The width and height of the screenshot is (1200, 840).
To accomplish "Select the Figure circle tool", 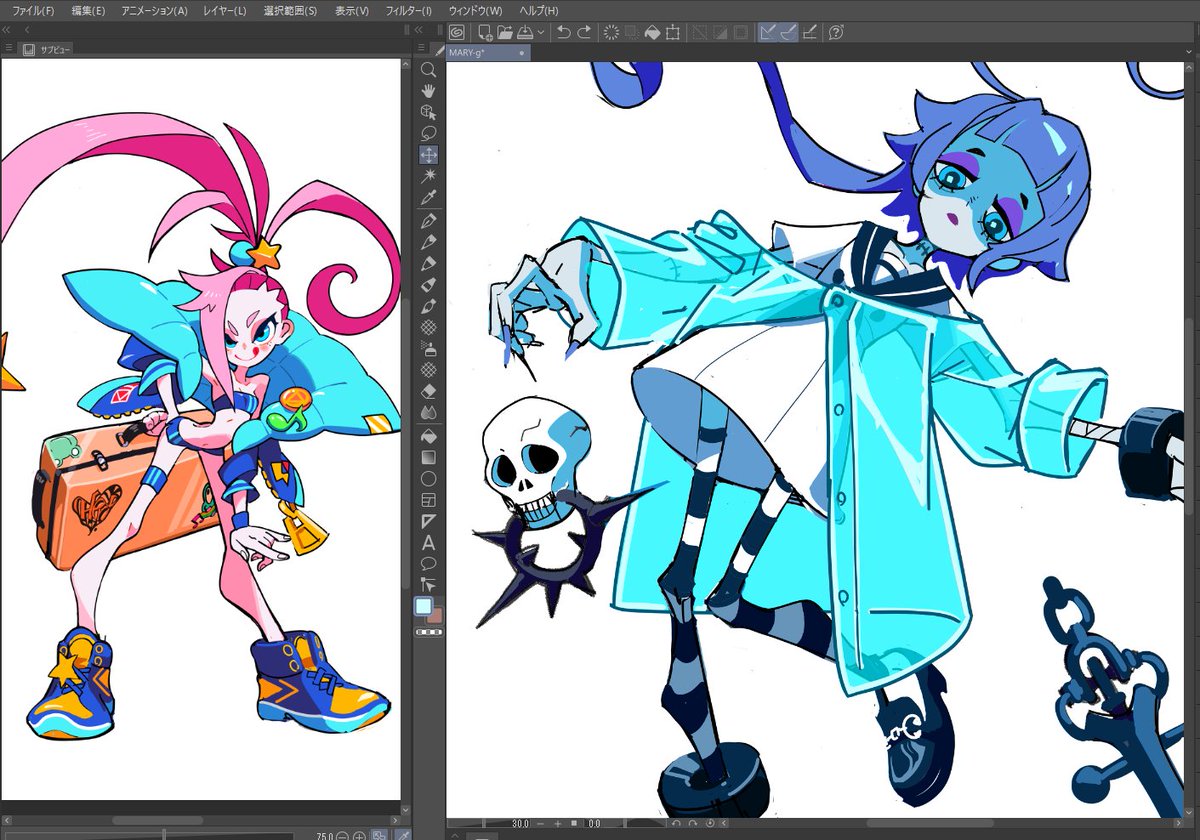I will click(x=428, y=479).
